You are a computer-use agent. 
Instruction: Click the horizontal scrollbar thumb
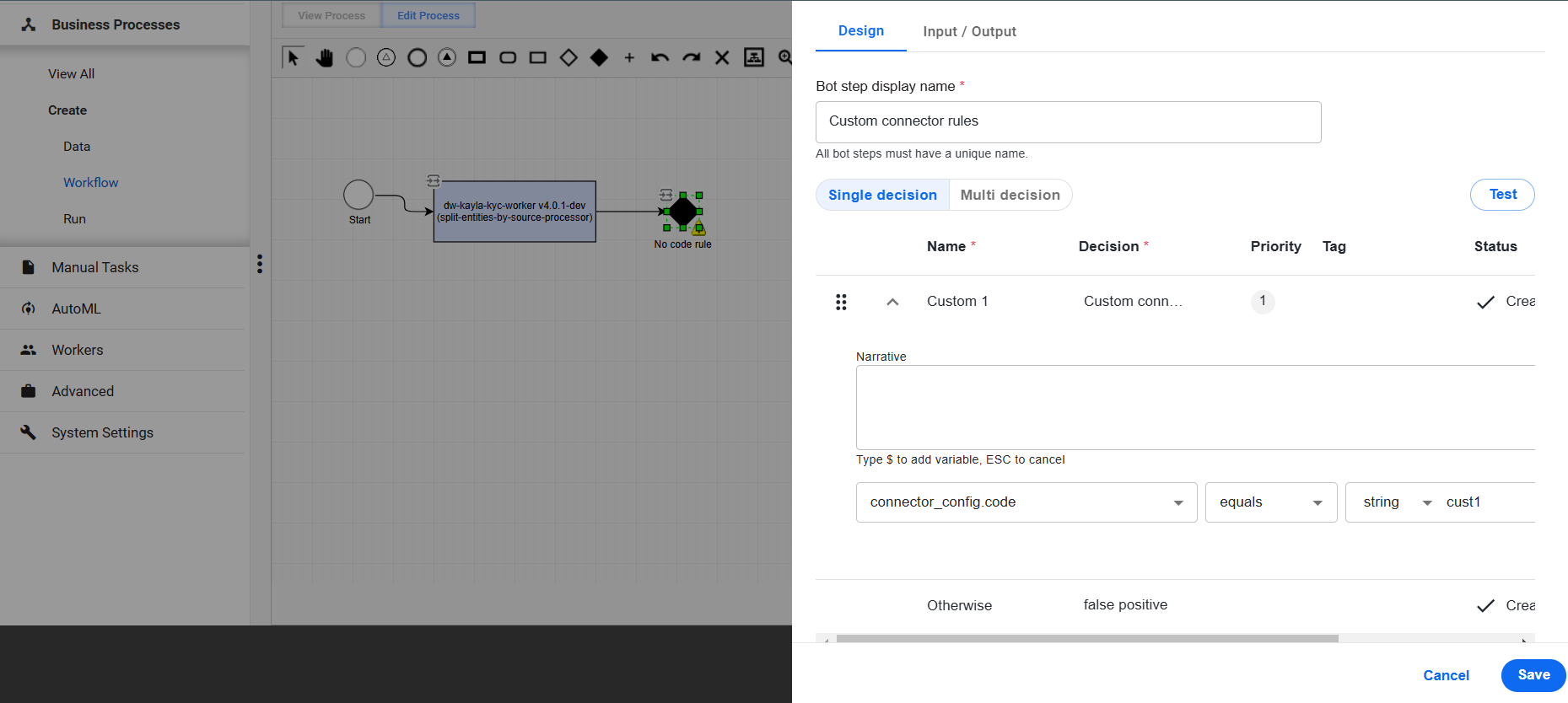tap(1087, 639)
